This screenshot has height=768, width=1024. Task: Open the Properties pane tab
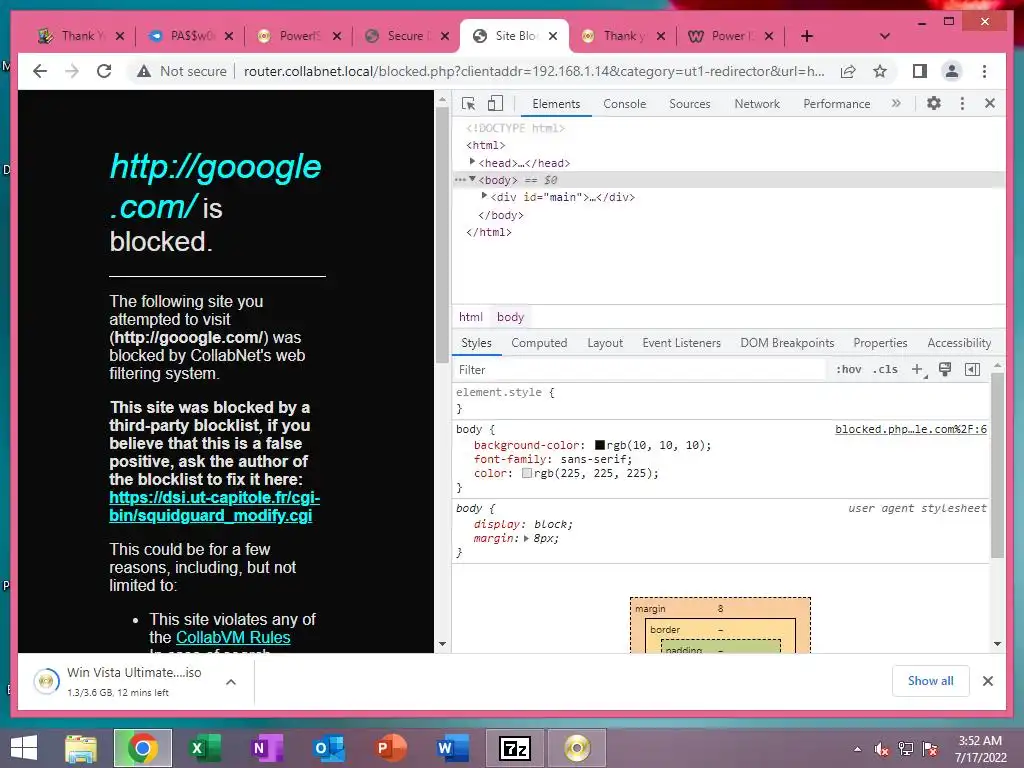[880, 343]
